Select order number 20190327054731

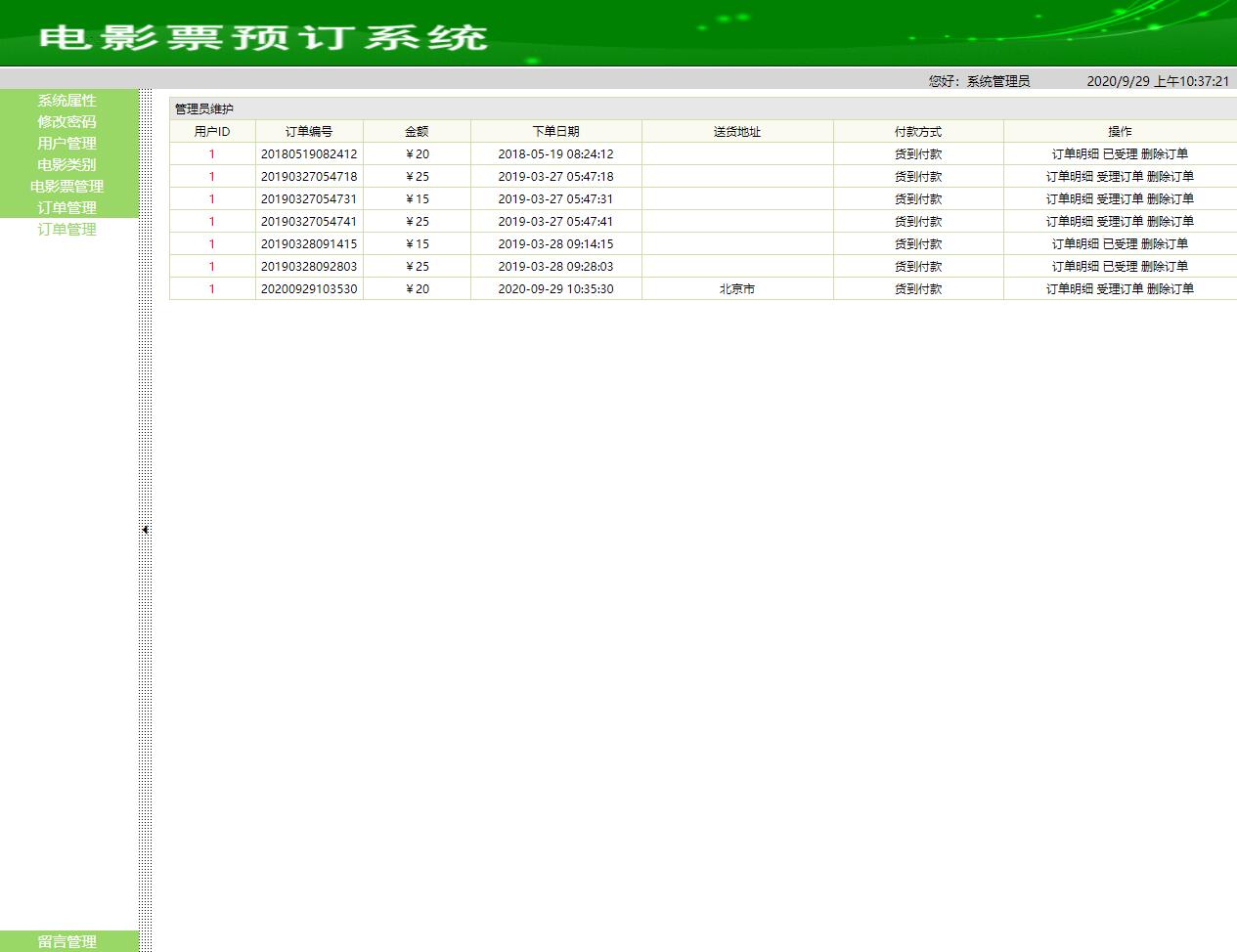click(x=309, y=199)
